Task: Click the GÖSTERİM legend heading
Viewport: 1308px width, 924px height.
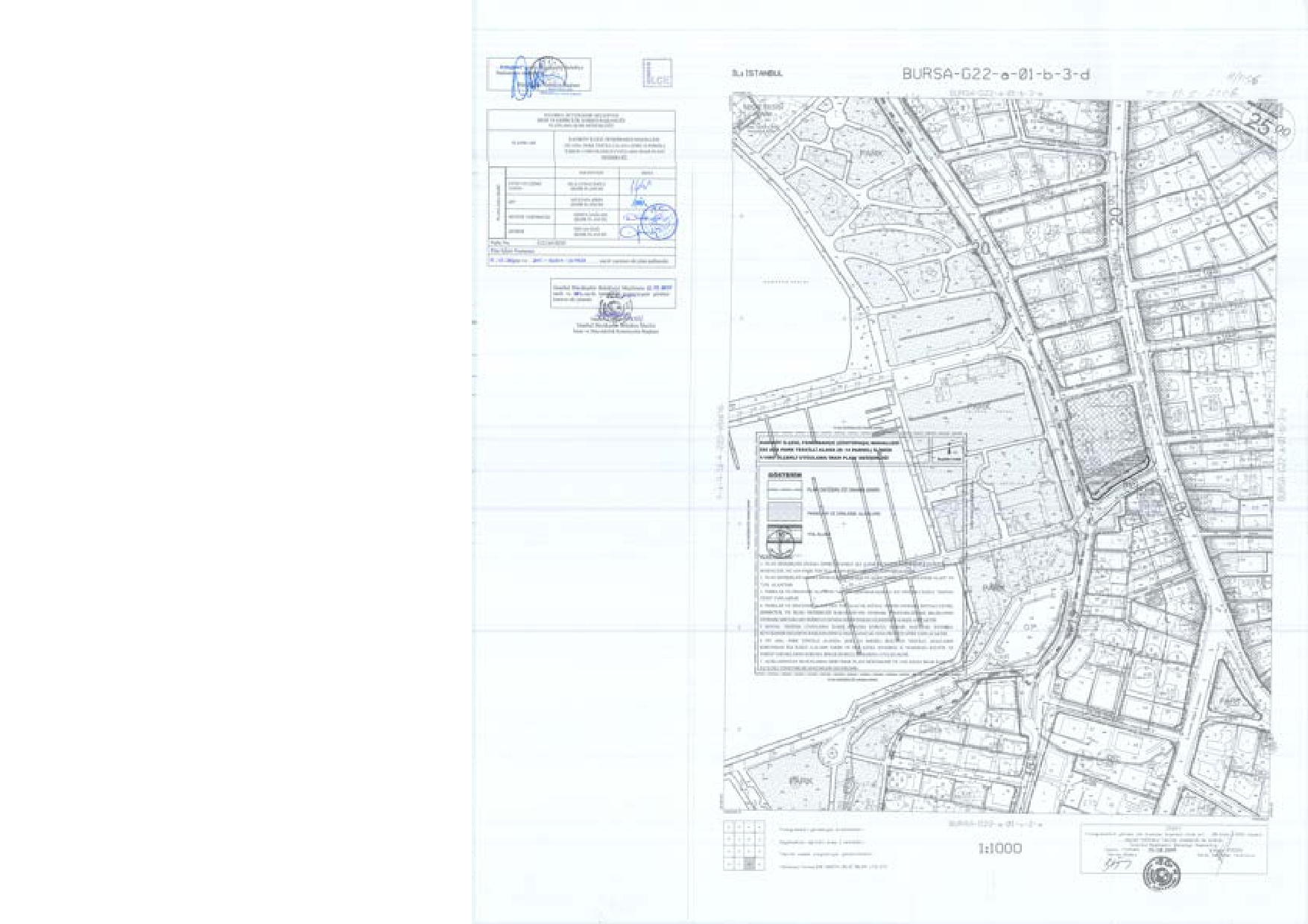Action: tap(785, 475)
